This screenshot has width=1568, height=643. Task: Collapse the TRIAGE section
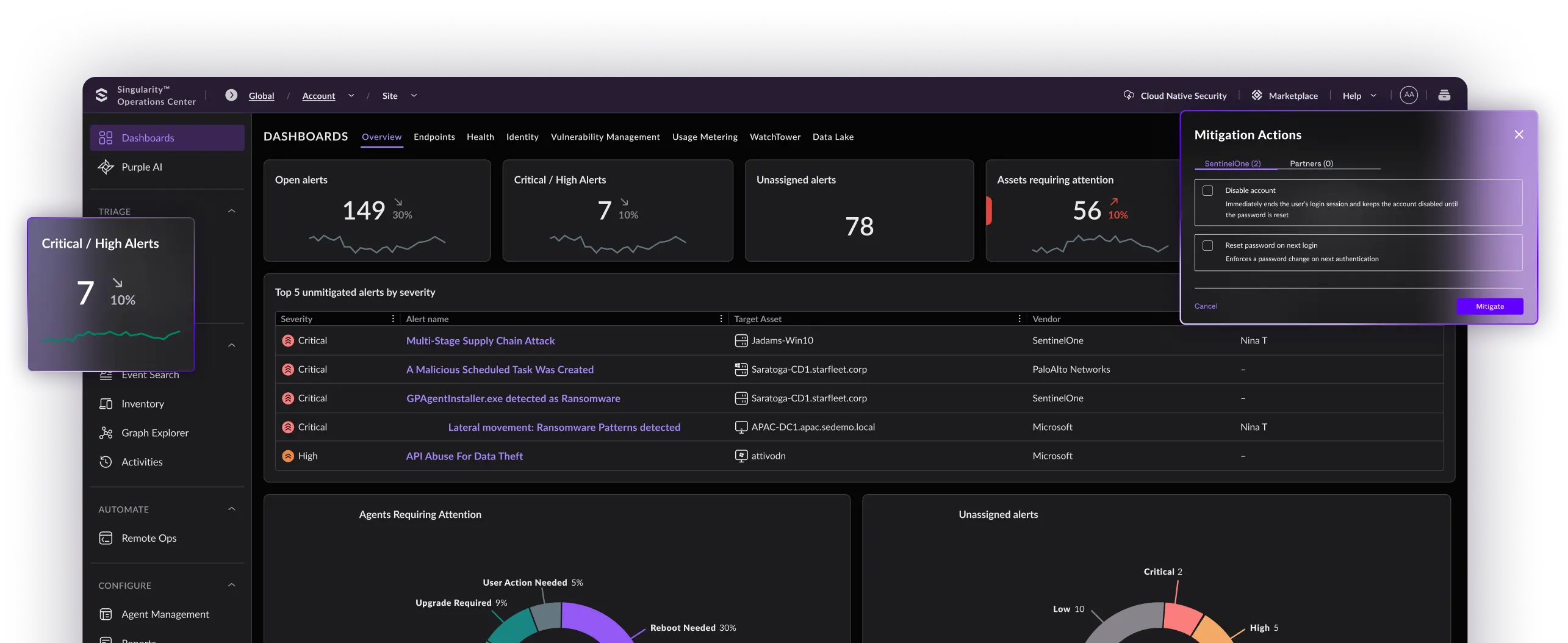pyautogui.click(x=231, y=212)
